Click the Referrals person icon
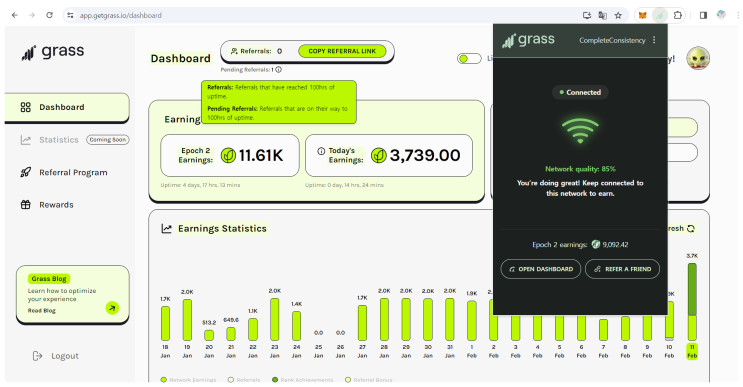This screenshot has height=387, width=743. [x=234, y=51]
